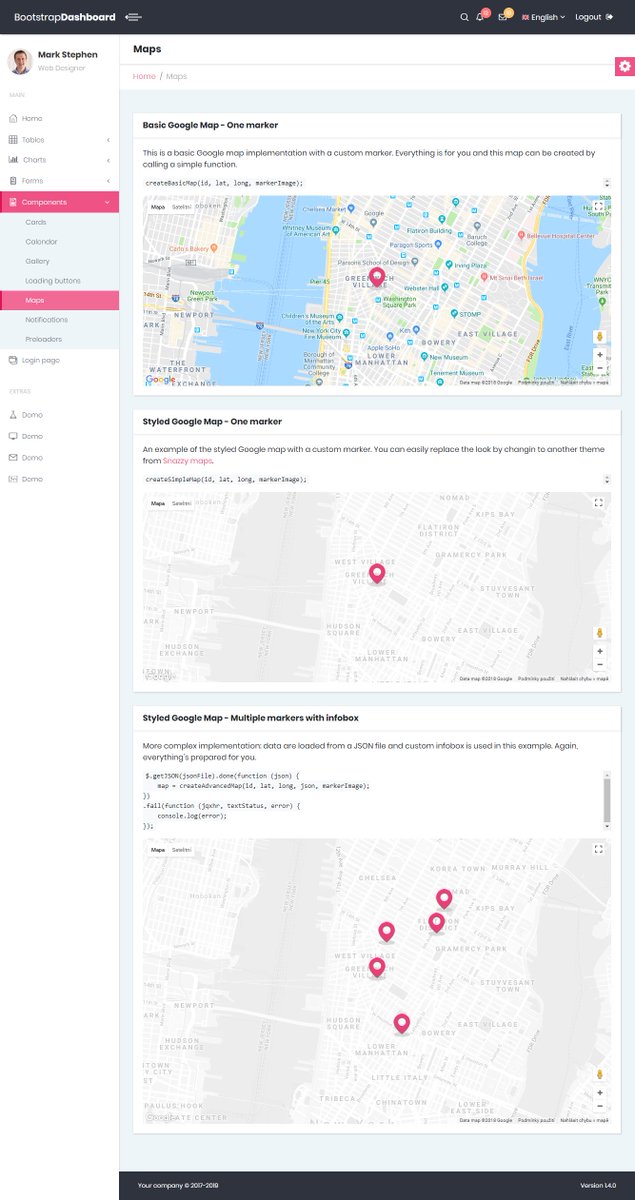
Task: Click the BootstrapDashboard logo
Action: pyautogui.click(x=65, y=17)
